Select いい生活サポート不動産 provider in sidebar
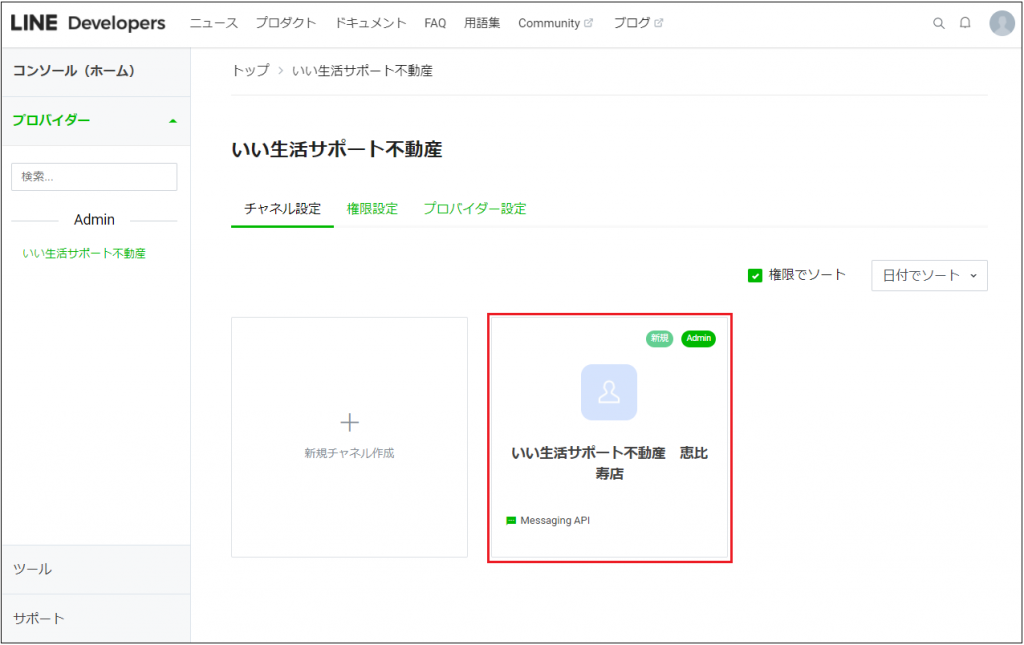The height and width of the screenshot is (645, 1024). (x=84, y=253)
